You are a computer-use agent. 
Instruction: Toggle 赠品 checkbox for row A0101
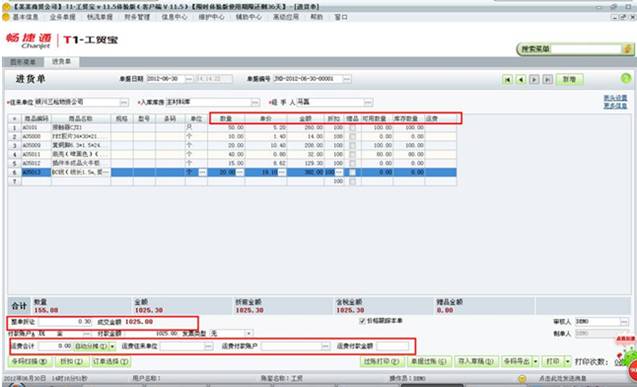[x=352, y=128]
